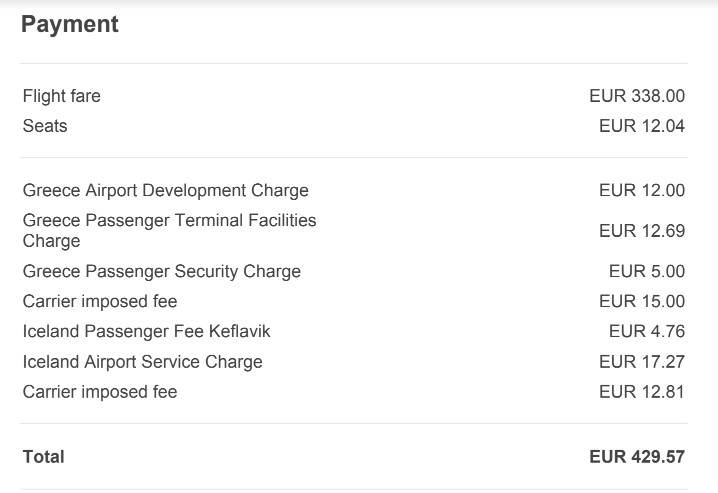Select Greece Passenger Security Charge label
This screenshot has height=493, width=718.
tap(162, 271)
